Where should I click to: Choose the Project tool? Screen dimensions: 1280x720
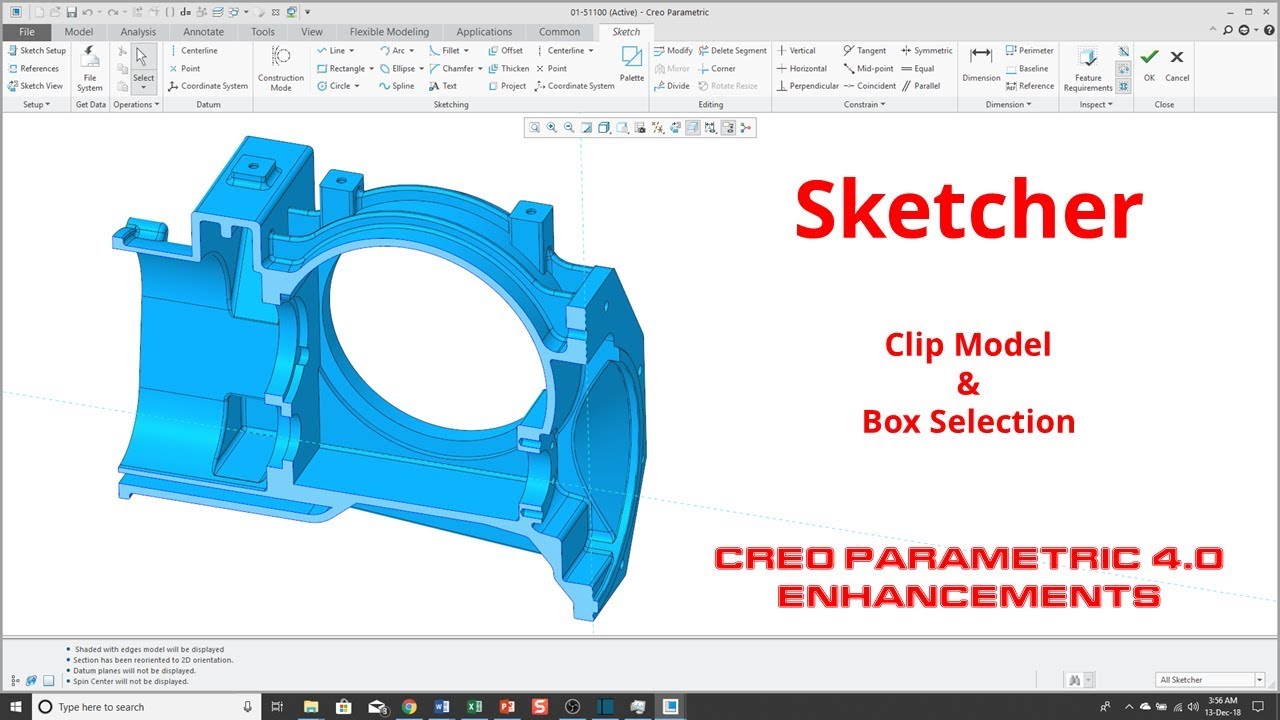507,86
